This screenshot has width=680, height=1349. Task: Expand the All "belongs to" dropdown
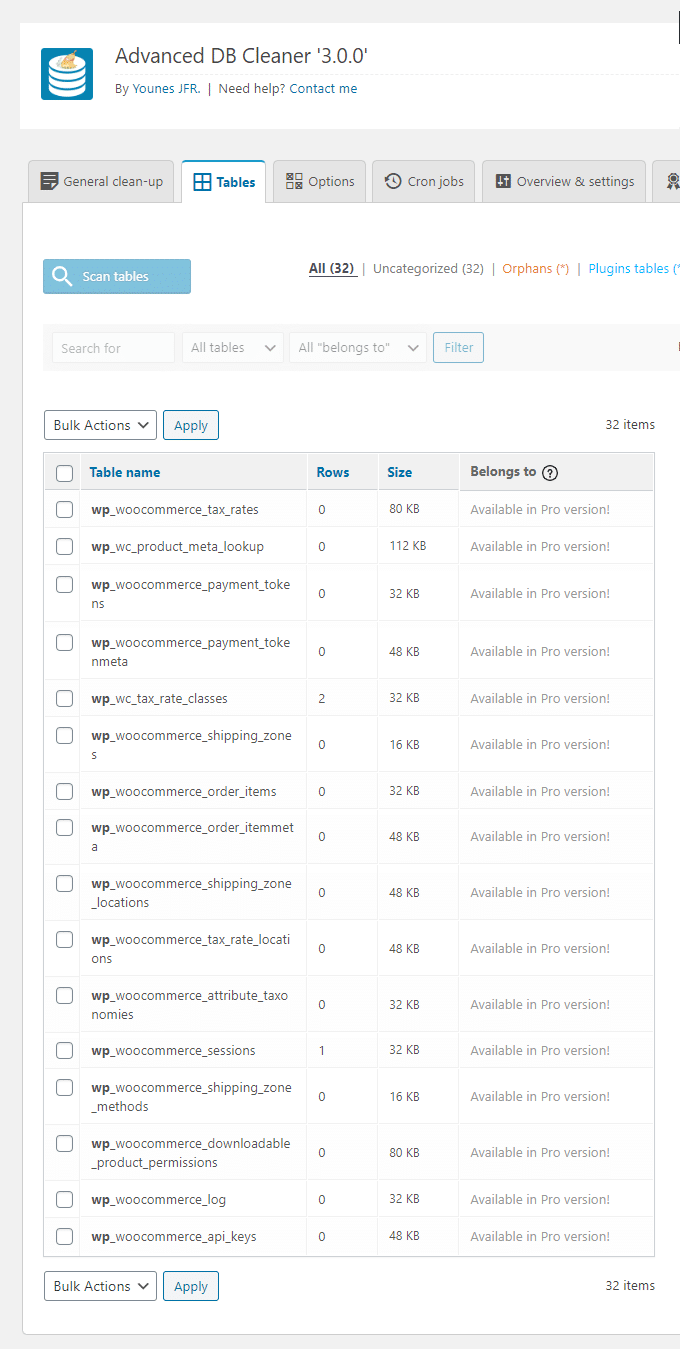tap(358, 348)
